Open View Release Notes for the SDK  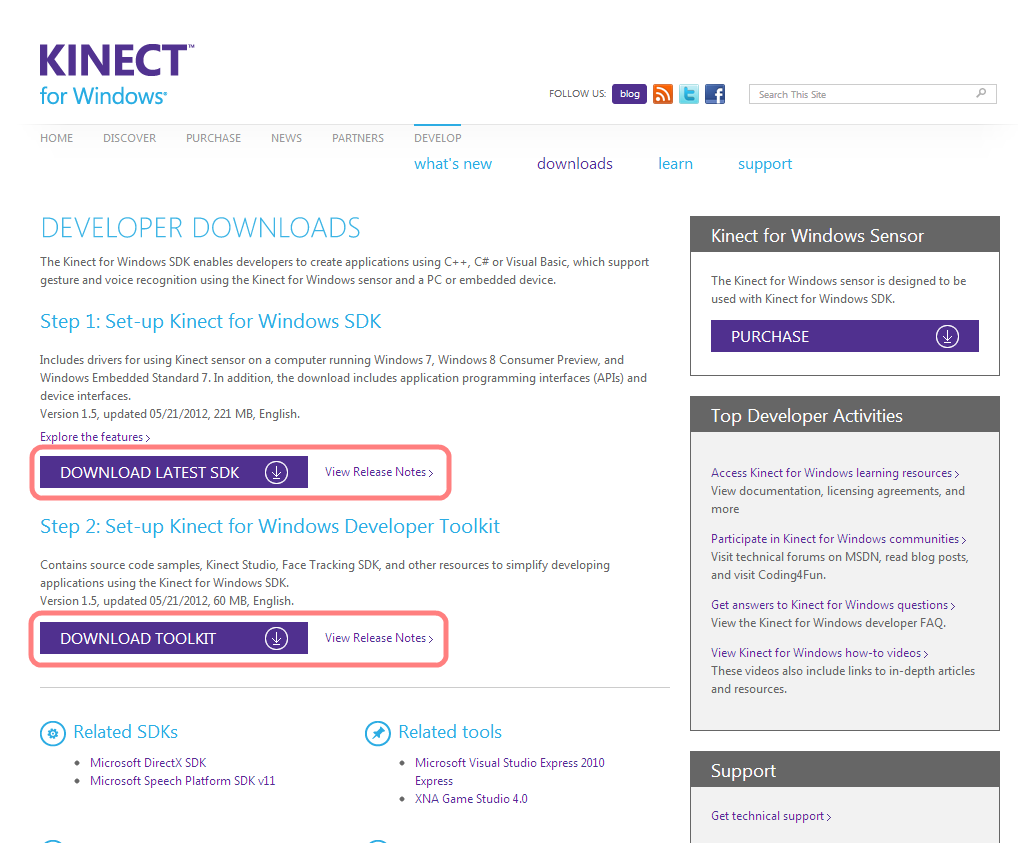pyautogui.click(x=376, y=471)
